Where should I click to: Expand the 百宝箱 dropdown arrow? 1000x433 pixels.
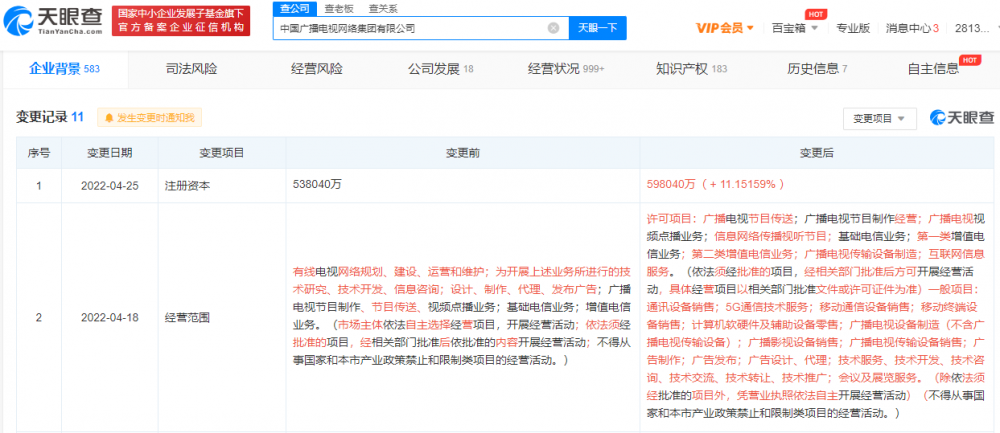coord(814,28)
